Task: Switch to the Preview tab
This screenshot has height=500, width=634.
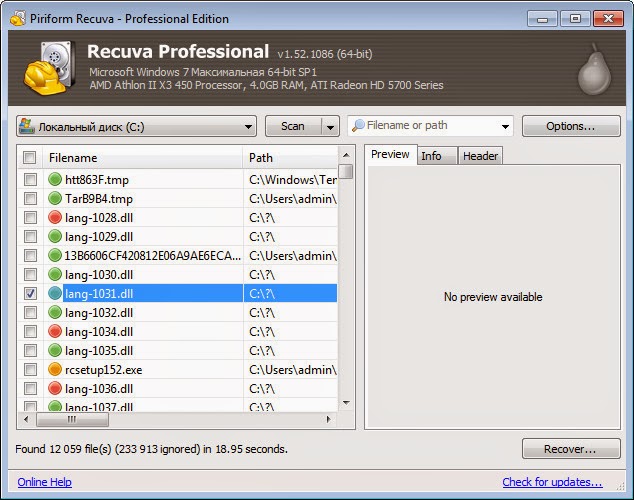Action: tap(390, 154)
